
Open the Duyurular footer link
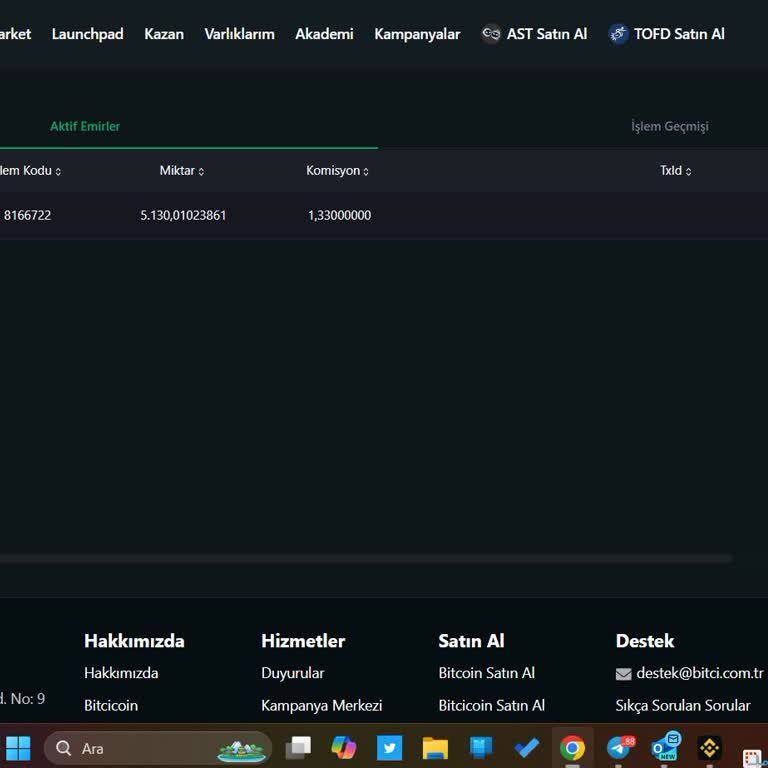point(292,673)
